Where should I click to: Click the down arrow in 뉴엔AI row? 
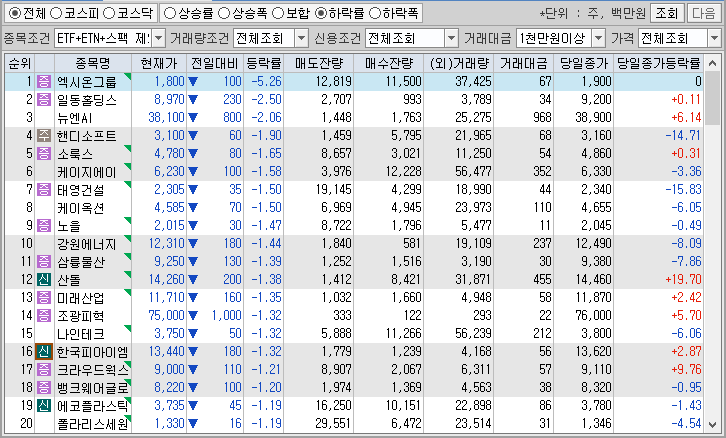point(193,118)
